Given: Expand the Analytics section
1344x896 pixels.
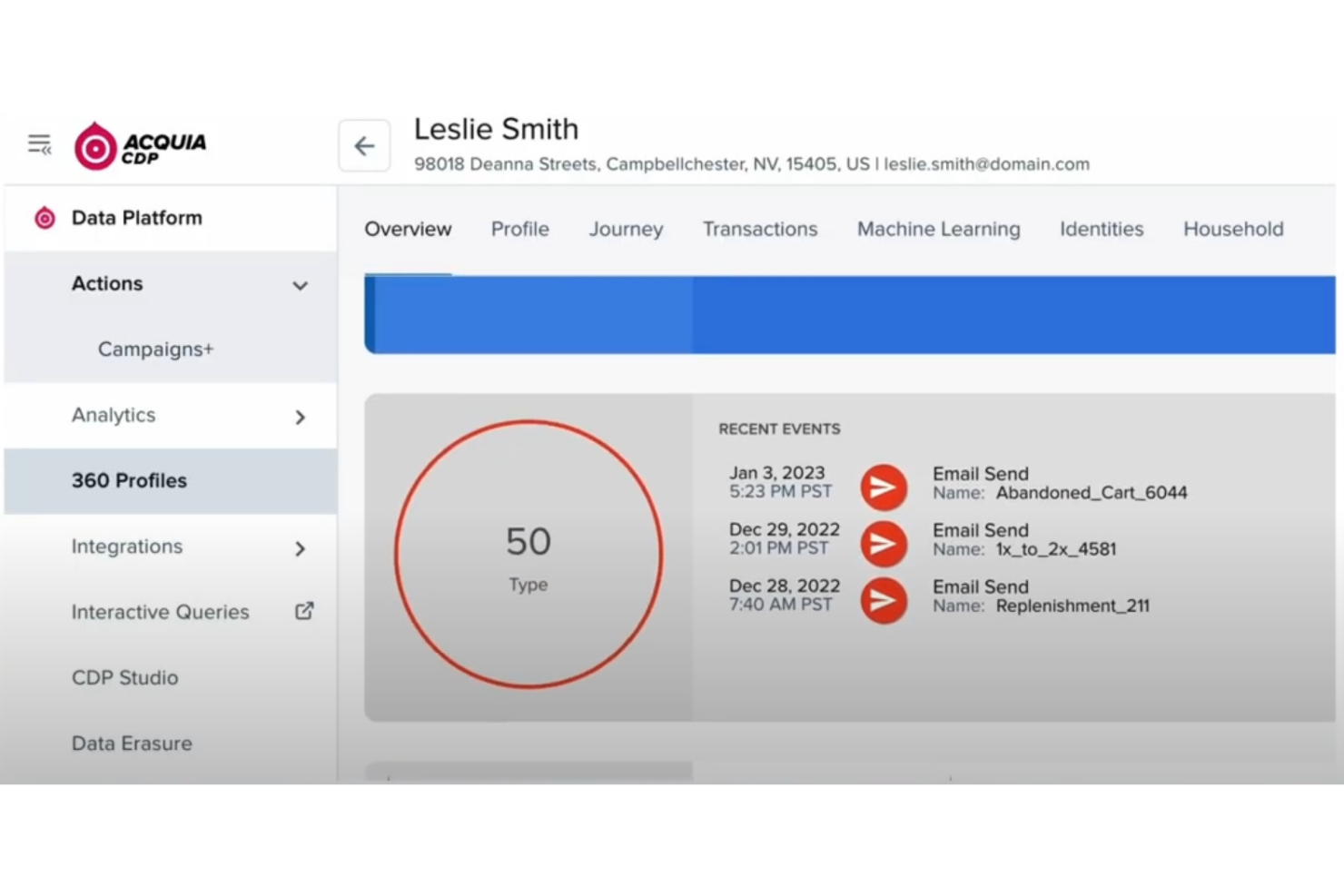Looking at the screenshot, I should pyautogui.click(x=300, y=418).
